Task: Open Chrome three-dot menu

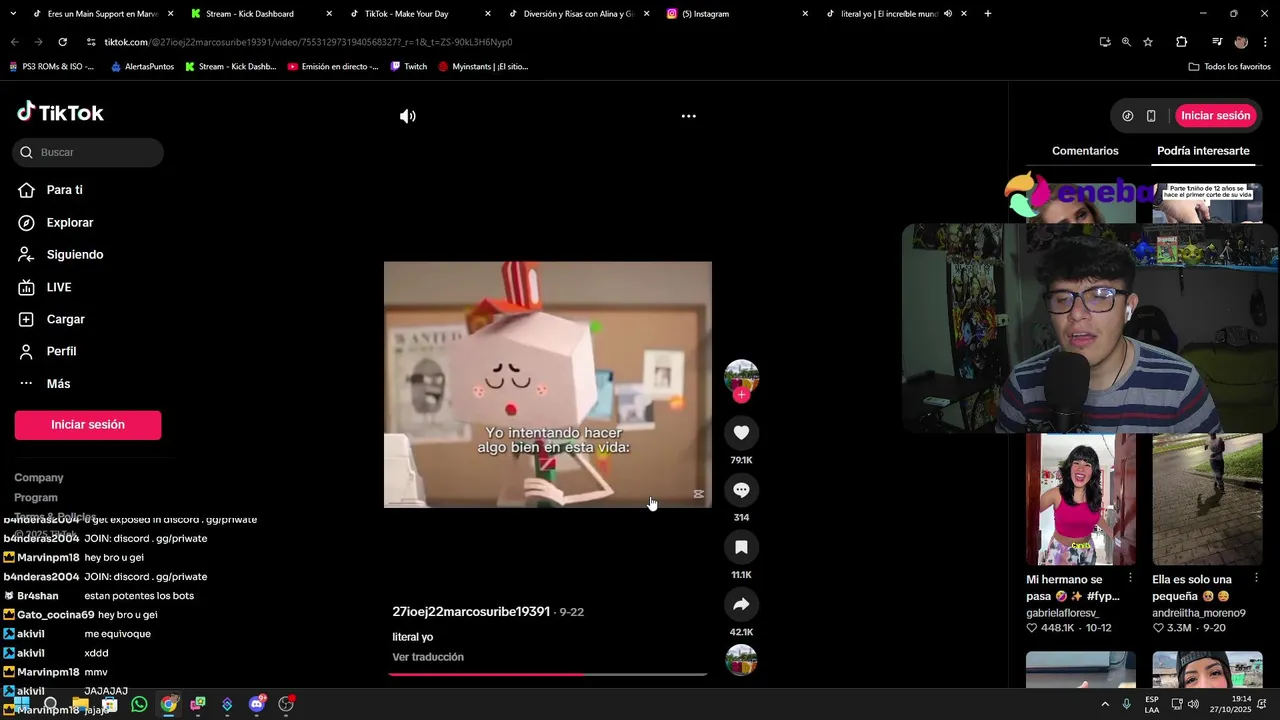Action: pos(1264,42)
